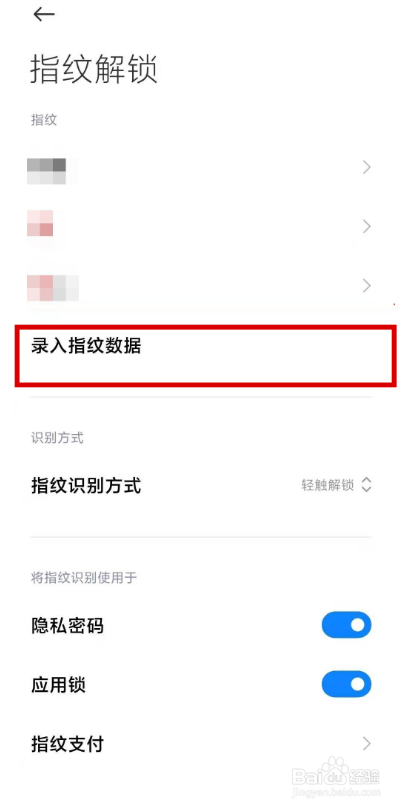
Task: Tap the back arrow icon
Action: tap(44, 14)
